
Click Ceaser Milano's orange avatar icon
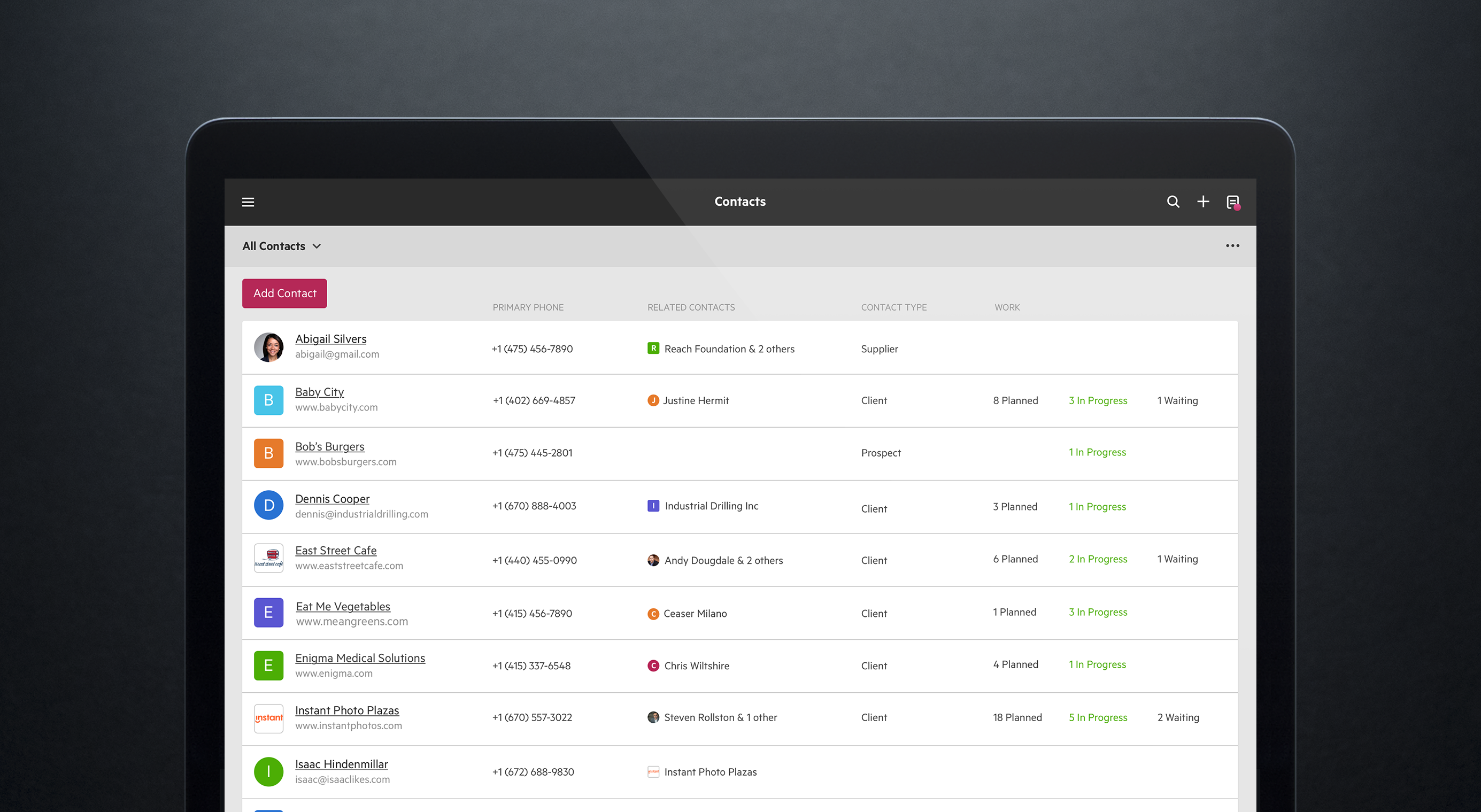653,614
